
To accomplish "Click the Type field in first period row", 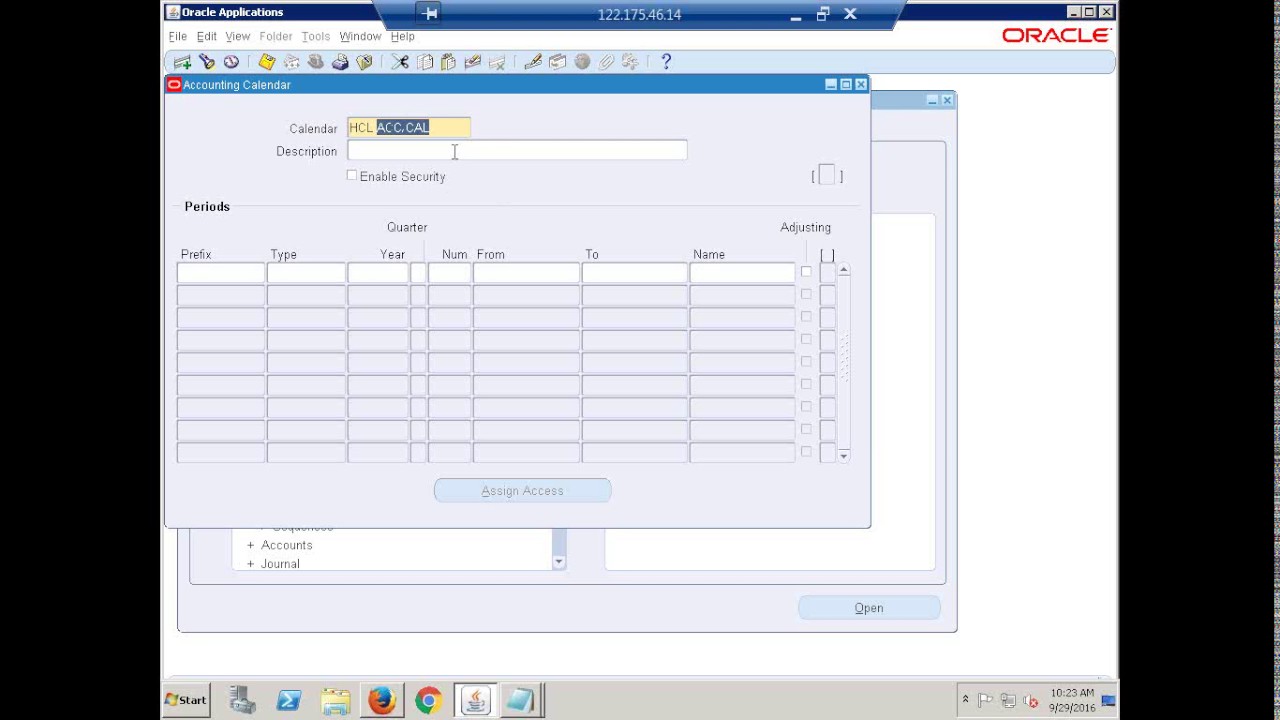I will [x=306, y=273].
